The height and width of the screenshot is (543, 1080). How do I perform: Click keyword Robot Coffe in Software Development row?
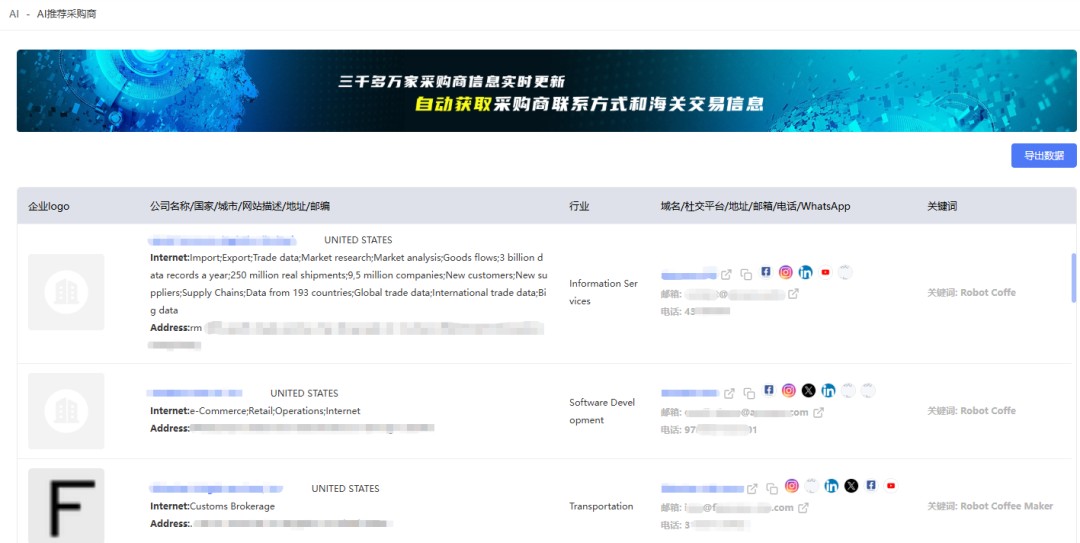point(971,411)
